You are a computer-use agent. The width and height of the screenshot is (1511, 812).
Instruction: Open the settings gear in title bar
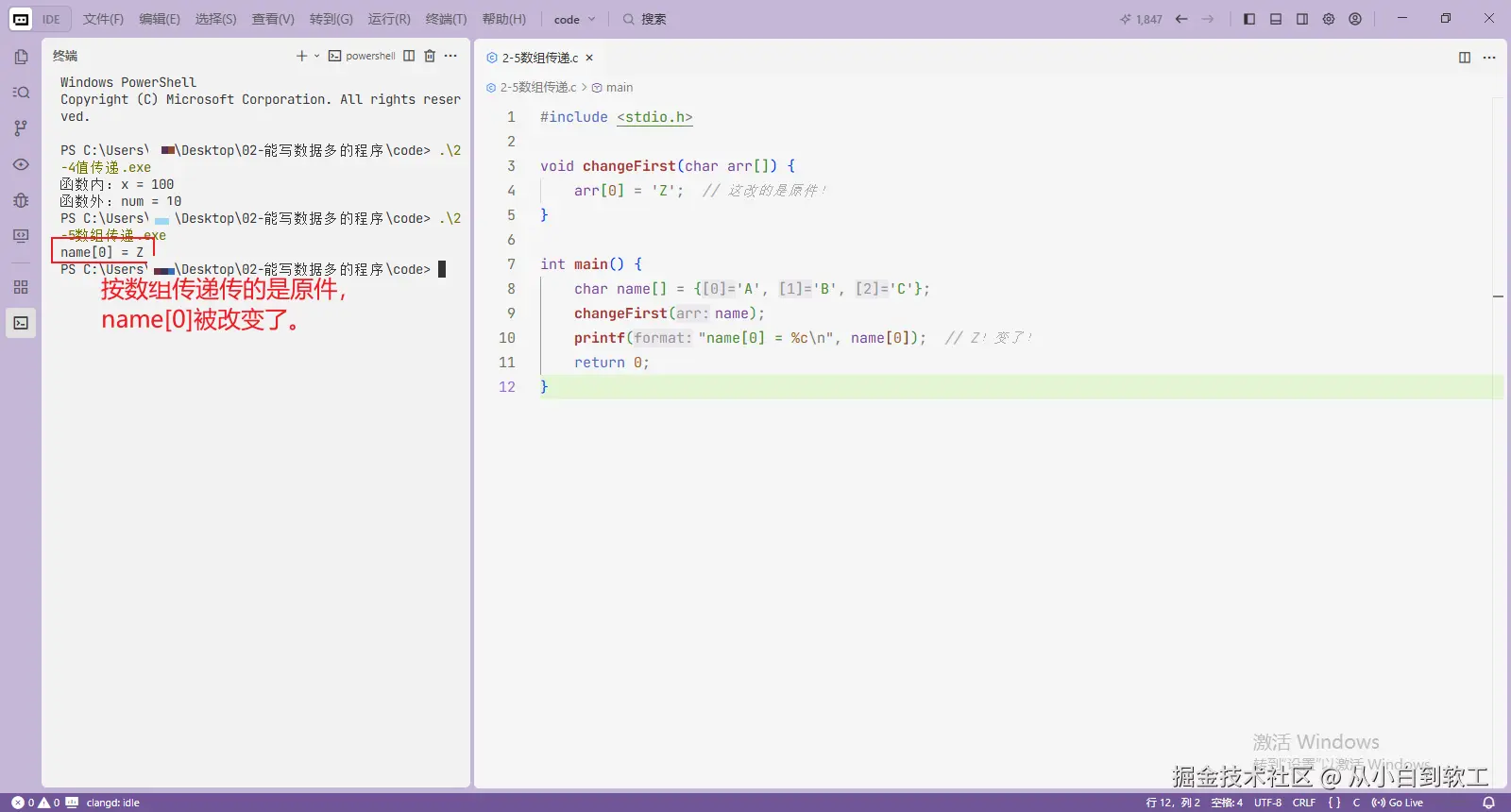1329,19
